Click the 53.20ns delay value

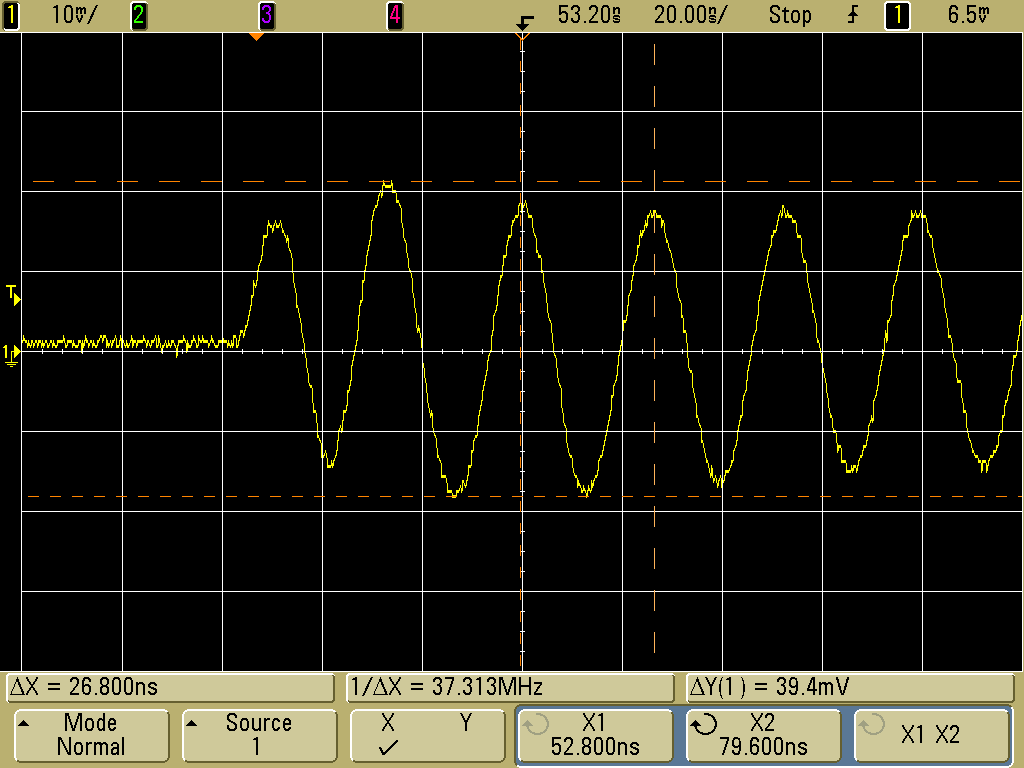[x=588, y=15]
